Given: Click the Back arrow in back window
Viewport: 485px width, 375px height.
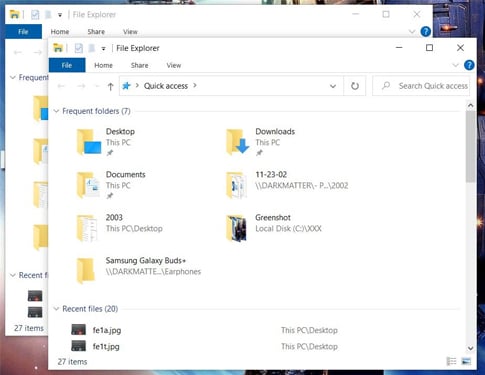Looking at the screenshot, I should (x=18, y=52).
